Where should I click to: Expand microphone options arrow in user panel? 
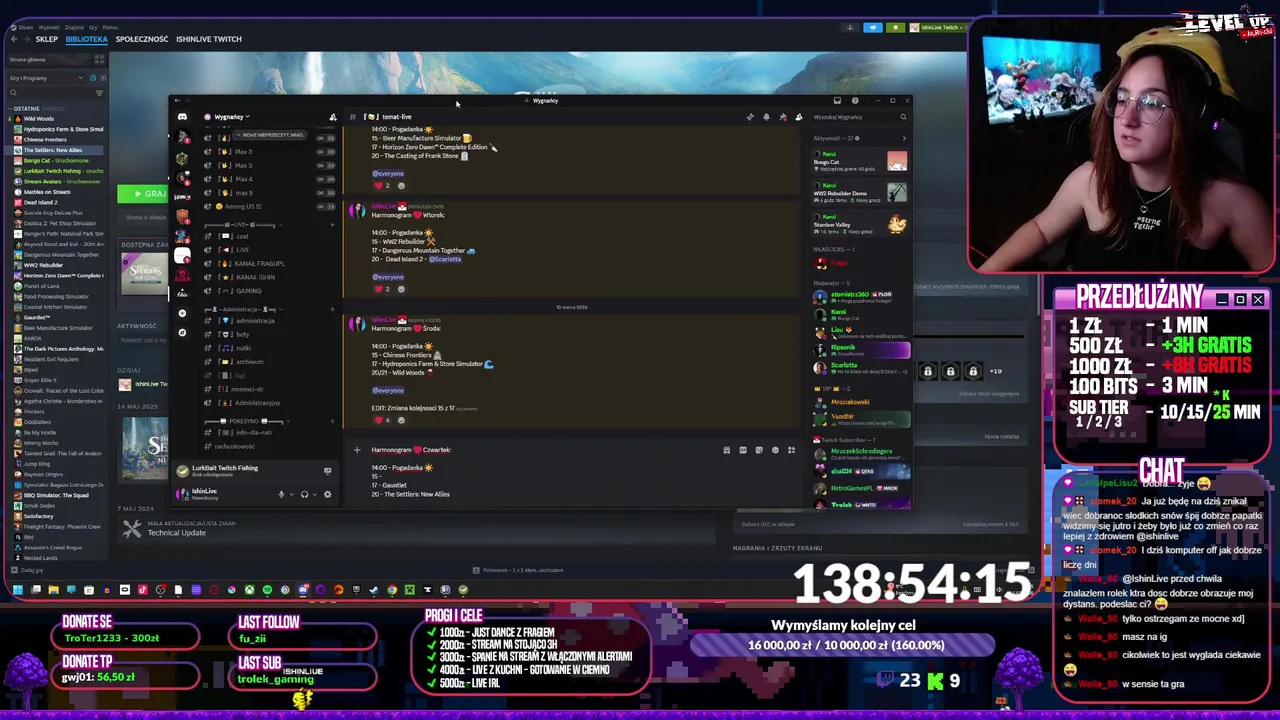coord(291,494)
